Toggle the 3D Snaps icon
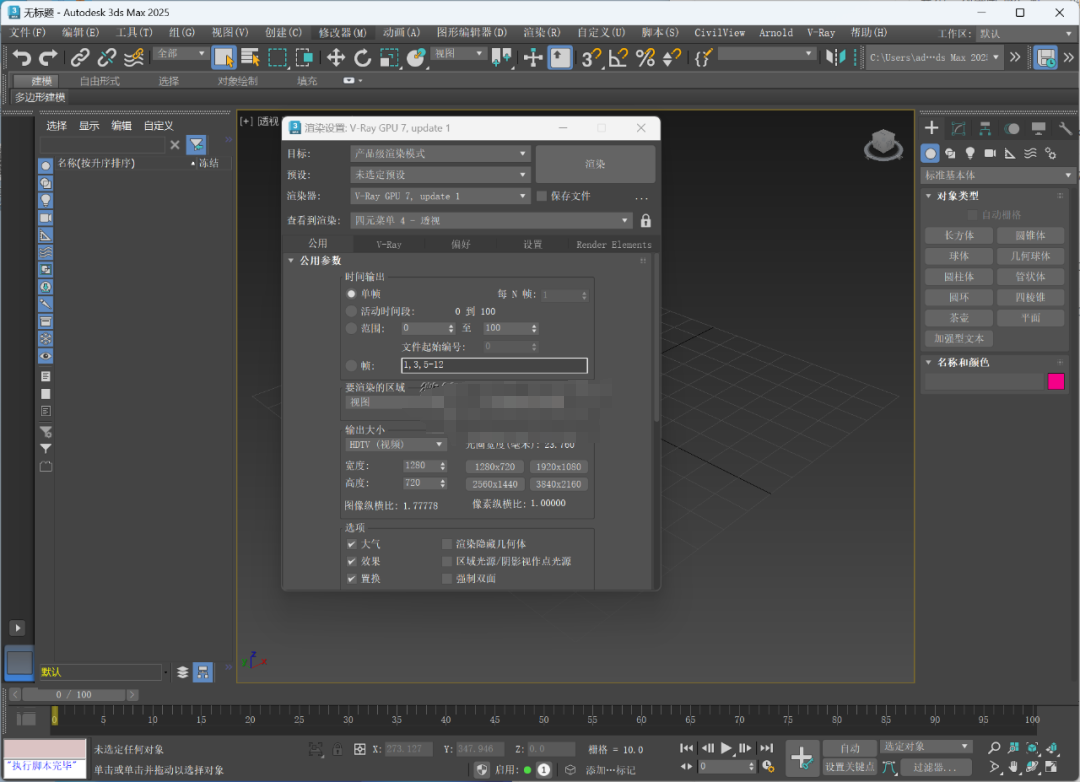 [590, 58]
